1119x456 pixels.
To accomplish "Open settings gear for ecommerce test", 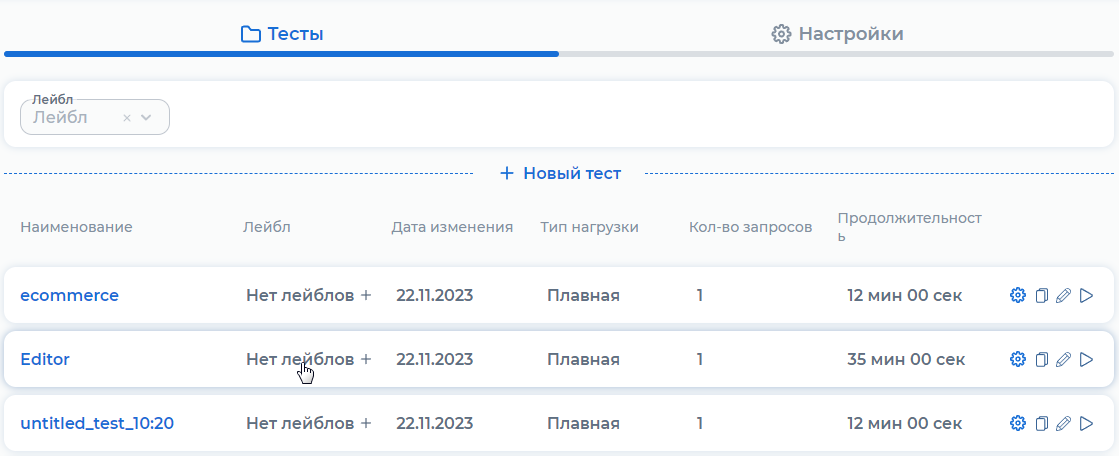I will coord(1018,295).
